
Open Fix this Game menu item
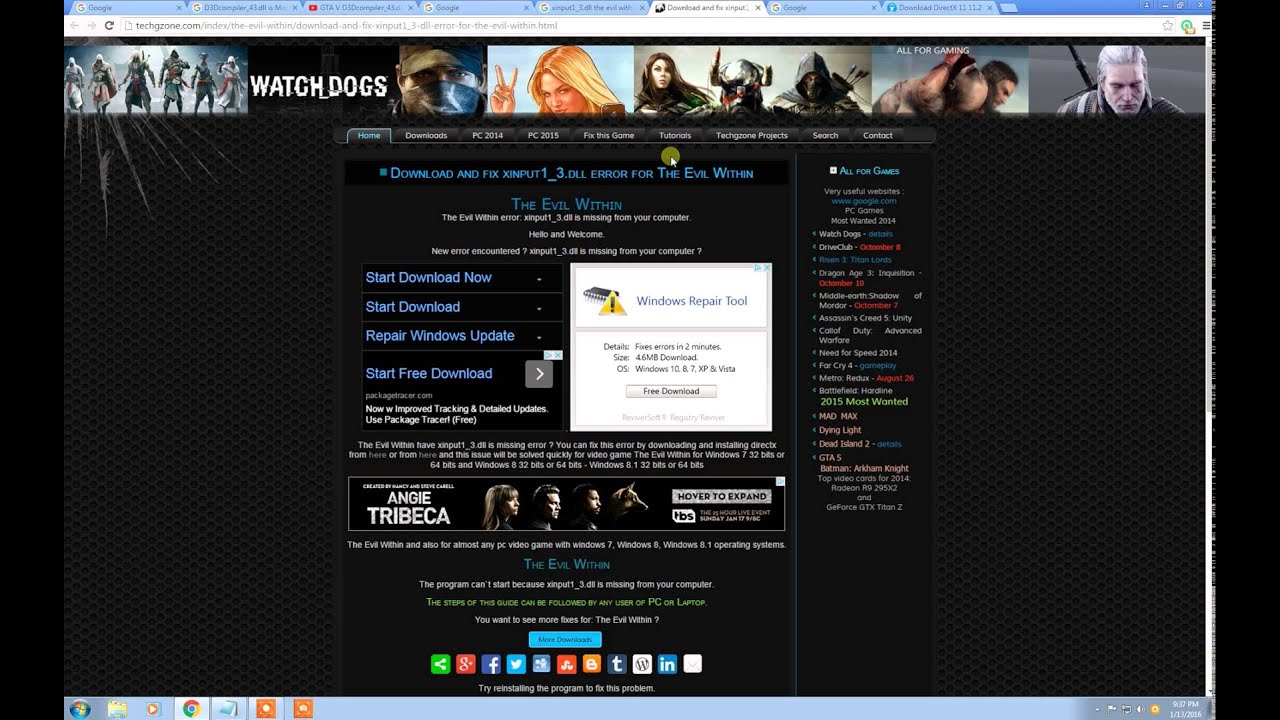click(x=609, y=135)
